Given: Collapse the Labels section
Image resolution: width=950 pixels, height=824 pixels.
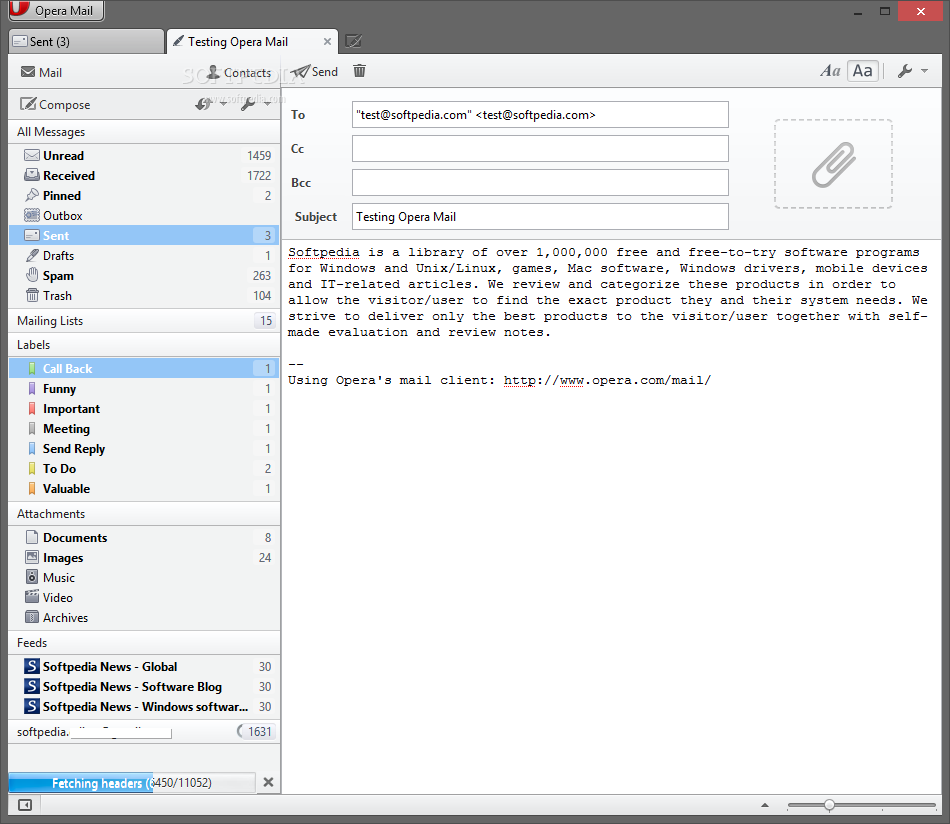Looking at the screenshot, I should (x=144, y=345).
